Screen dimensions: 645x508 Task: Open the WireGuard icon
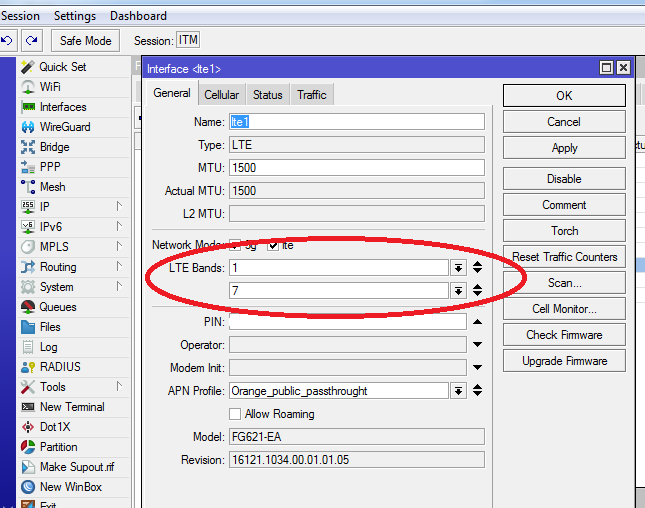(x=28, y=127)
